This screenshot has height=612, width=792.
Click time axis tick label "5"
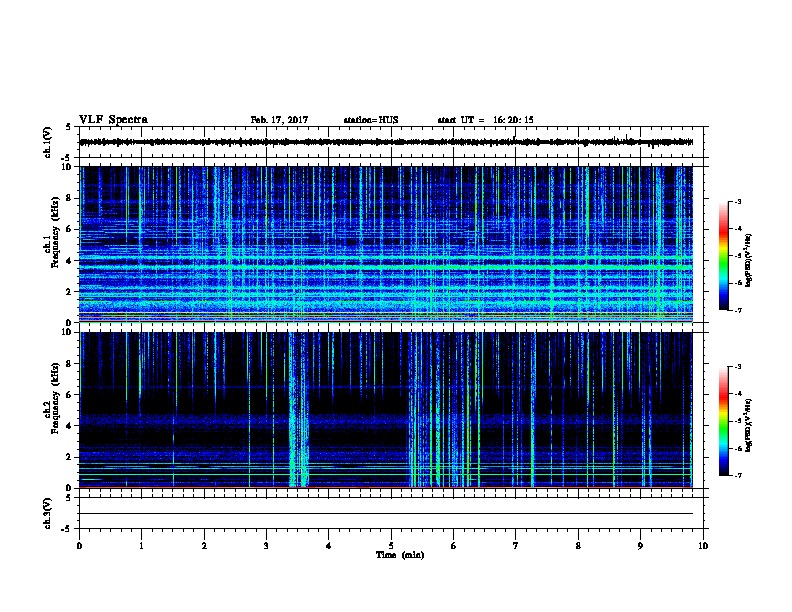(x=391, y=546)
